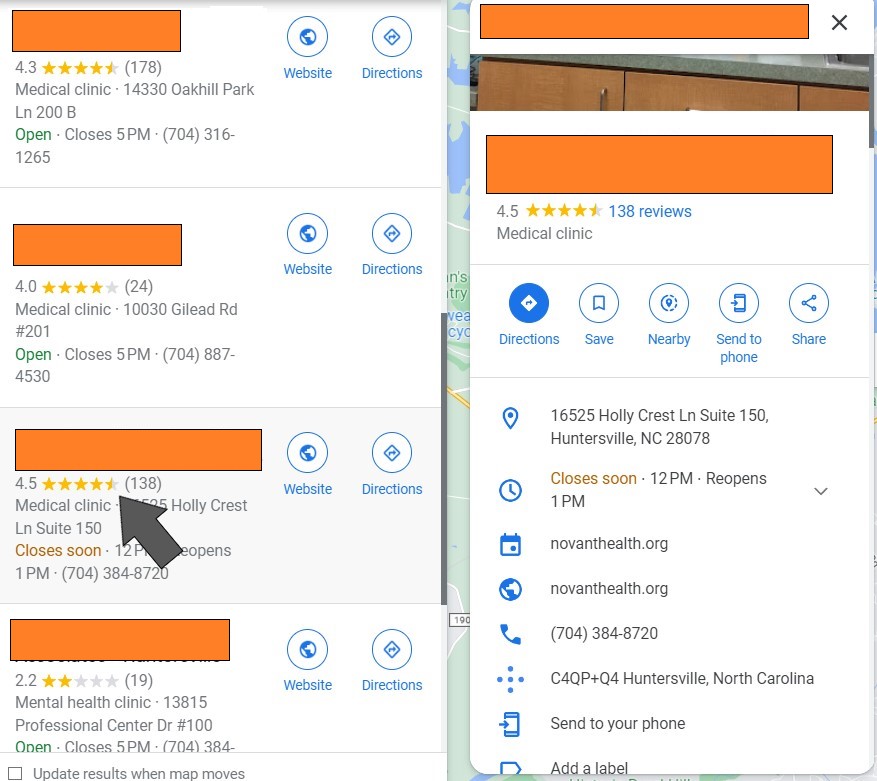Open Website for the Holly Crest clinic
877x781 pixels.
tap(307, 453)
